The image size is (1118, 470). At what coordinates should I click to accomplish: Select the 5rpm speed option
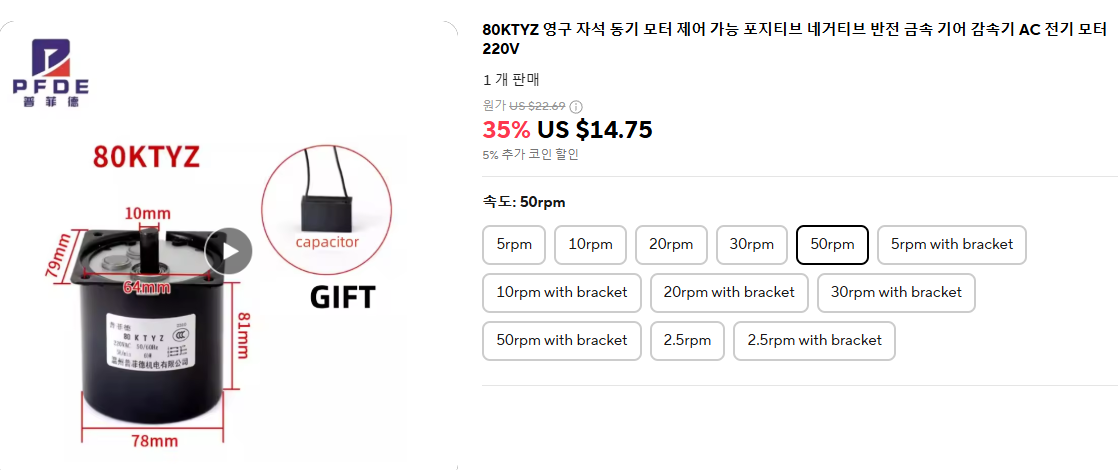click(514, 245)
